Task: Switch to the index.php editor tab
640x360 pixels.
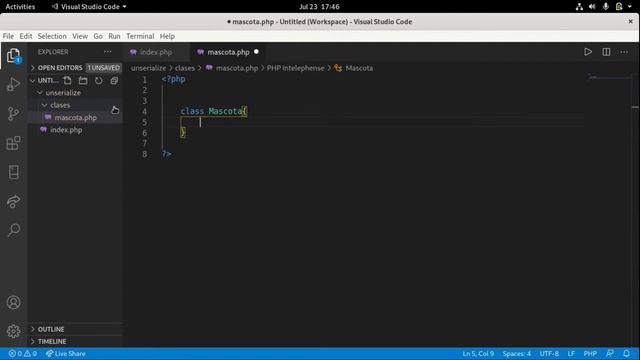Action: (156, 52)
